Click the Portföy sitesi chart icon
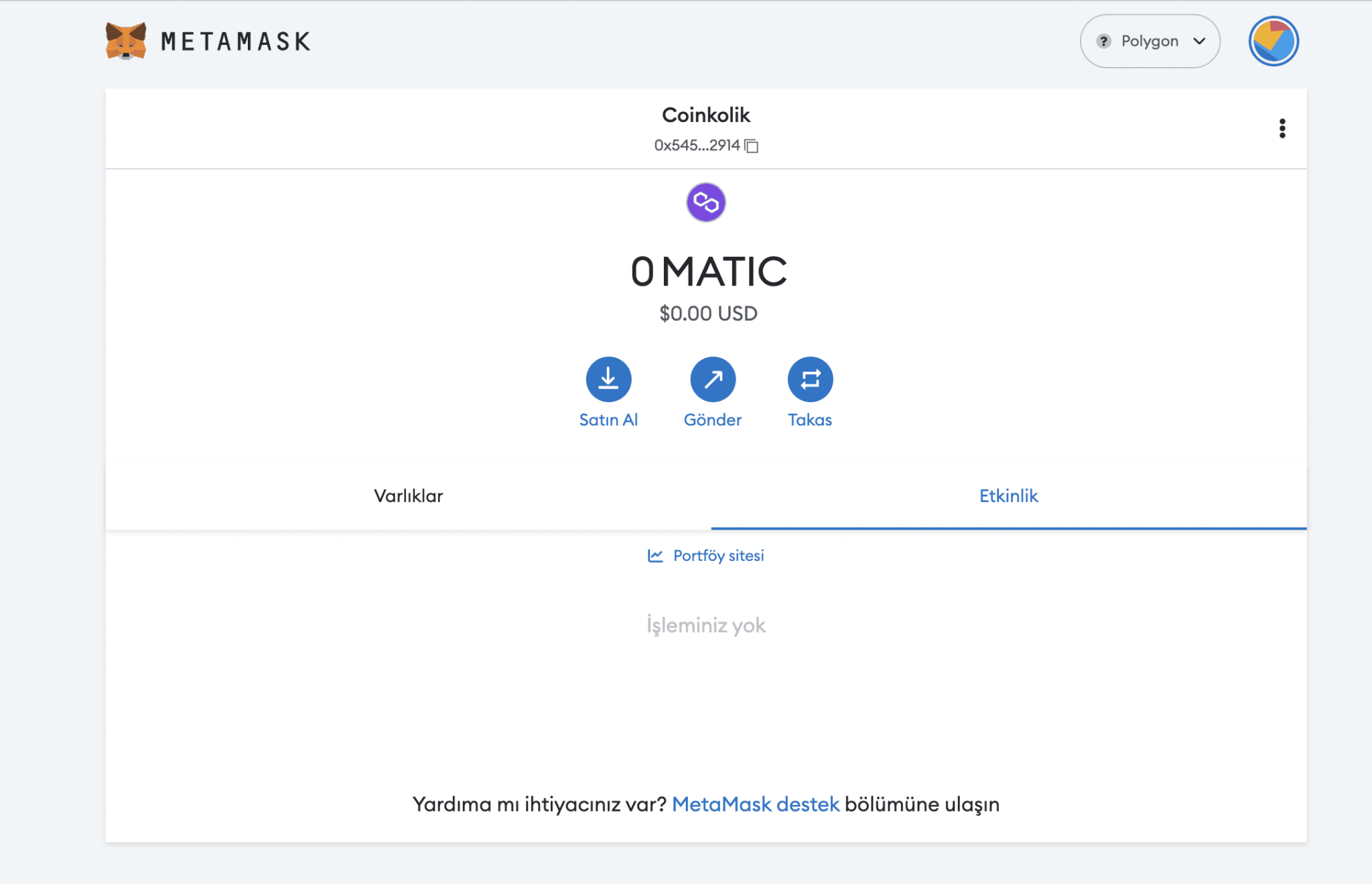The width and height of the screenshot is (1372, 884). (655, 556)
